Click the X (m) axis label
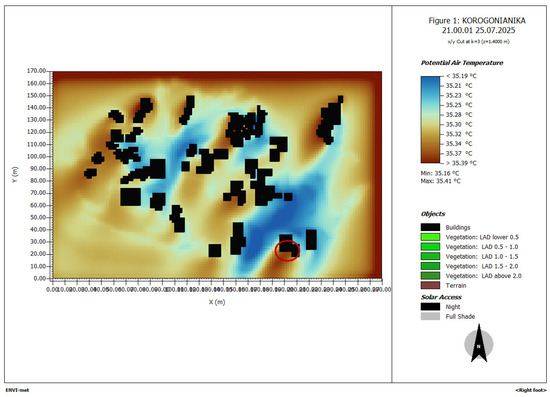 tap(217, 302)
